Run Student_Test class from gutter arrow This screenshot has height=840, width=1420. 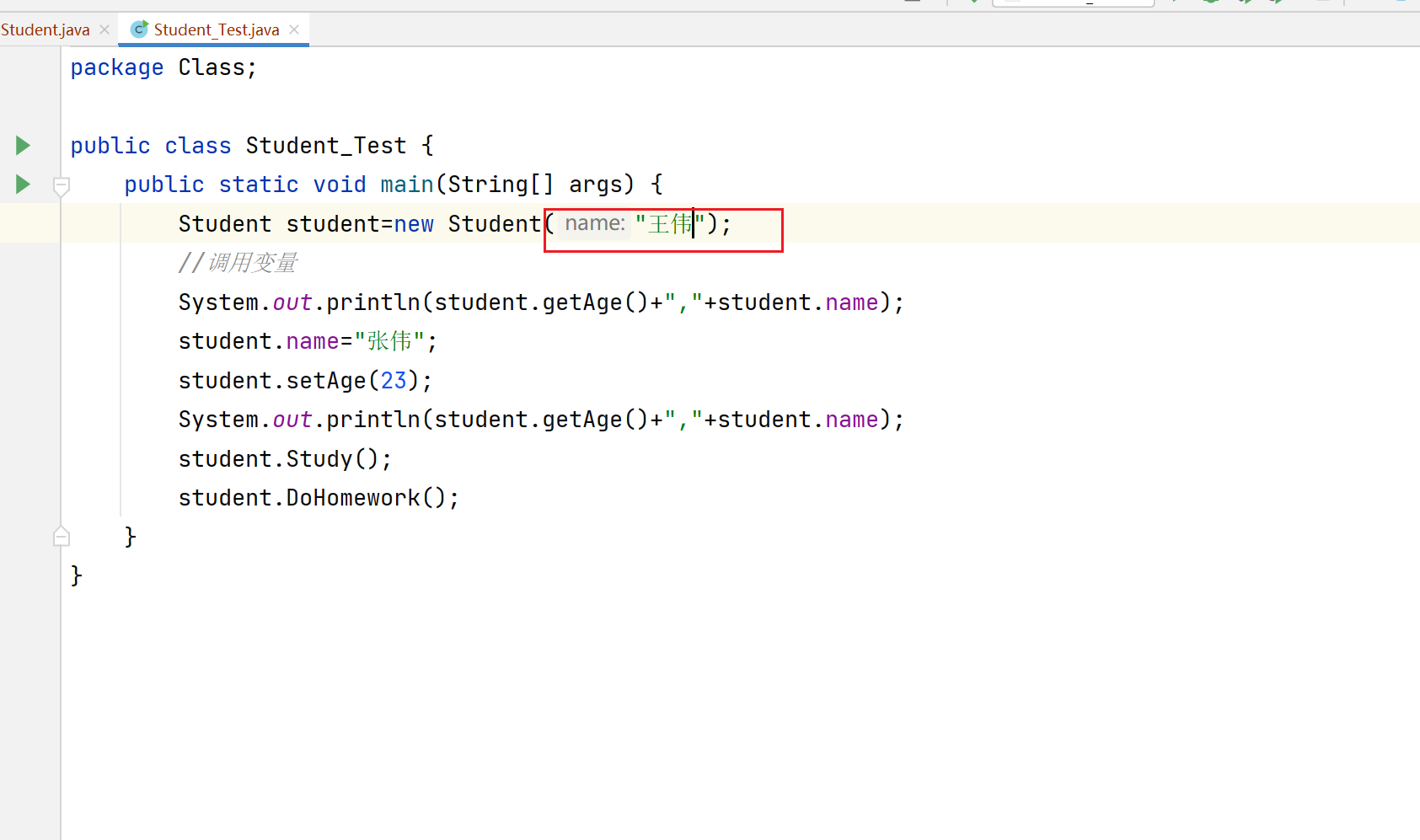(x=24, y=146)
